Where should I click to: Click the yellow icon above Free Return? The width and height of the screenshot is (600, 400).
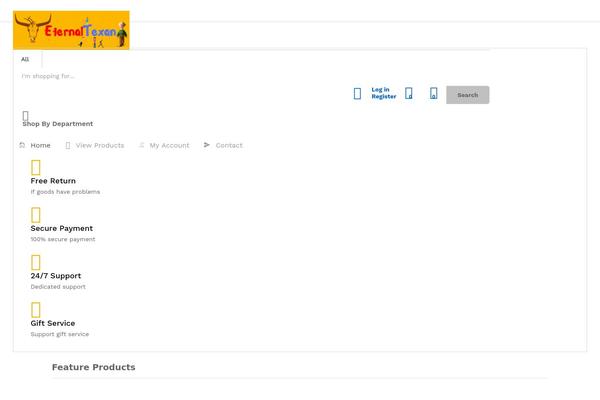(36, 168)
